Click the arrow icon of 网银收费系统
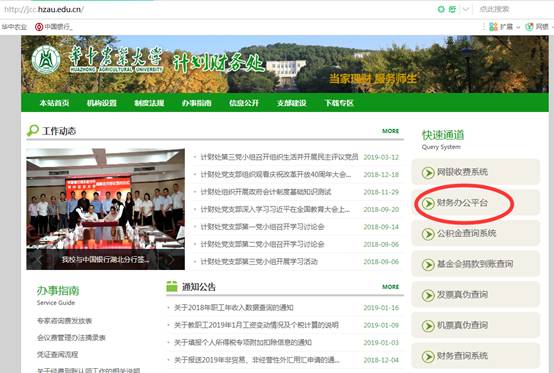This screenshot has width=554, height=373. (428, 173)
